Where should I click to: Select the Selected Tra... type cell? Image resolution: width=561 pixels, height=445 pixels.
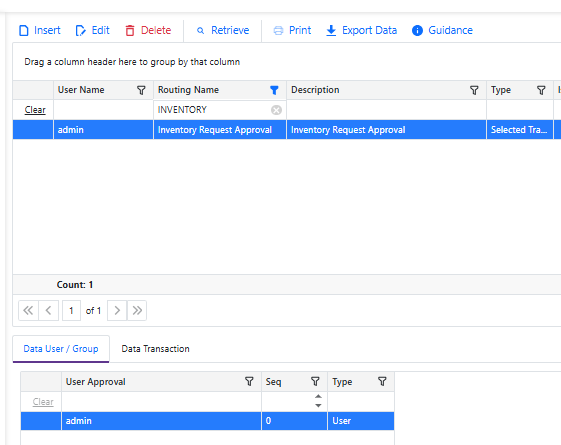[520, 129]
